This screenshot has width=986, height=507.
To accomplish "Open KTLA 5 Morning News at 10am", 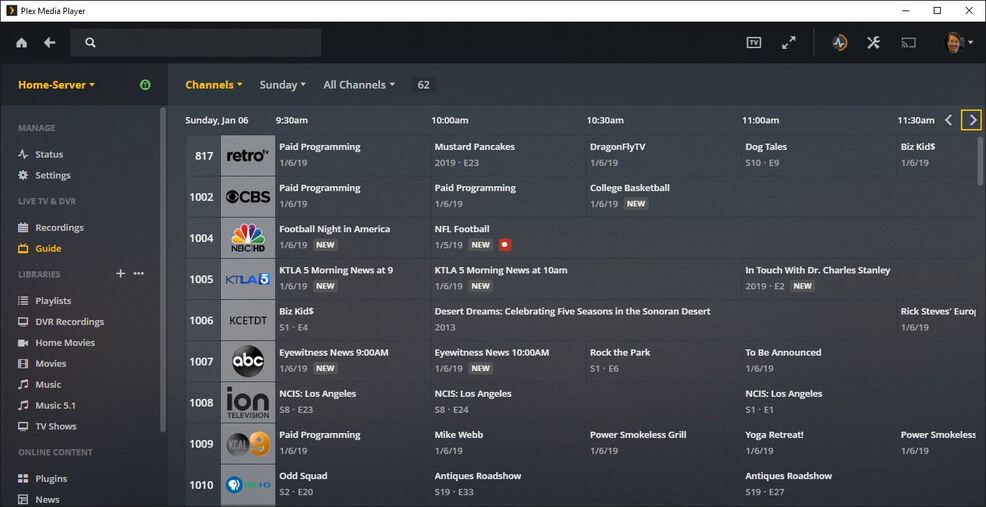I will click(586, 279).
